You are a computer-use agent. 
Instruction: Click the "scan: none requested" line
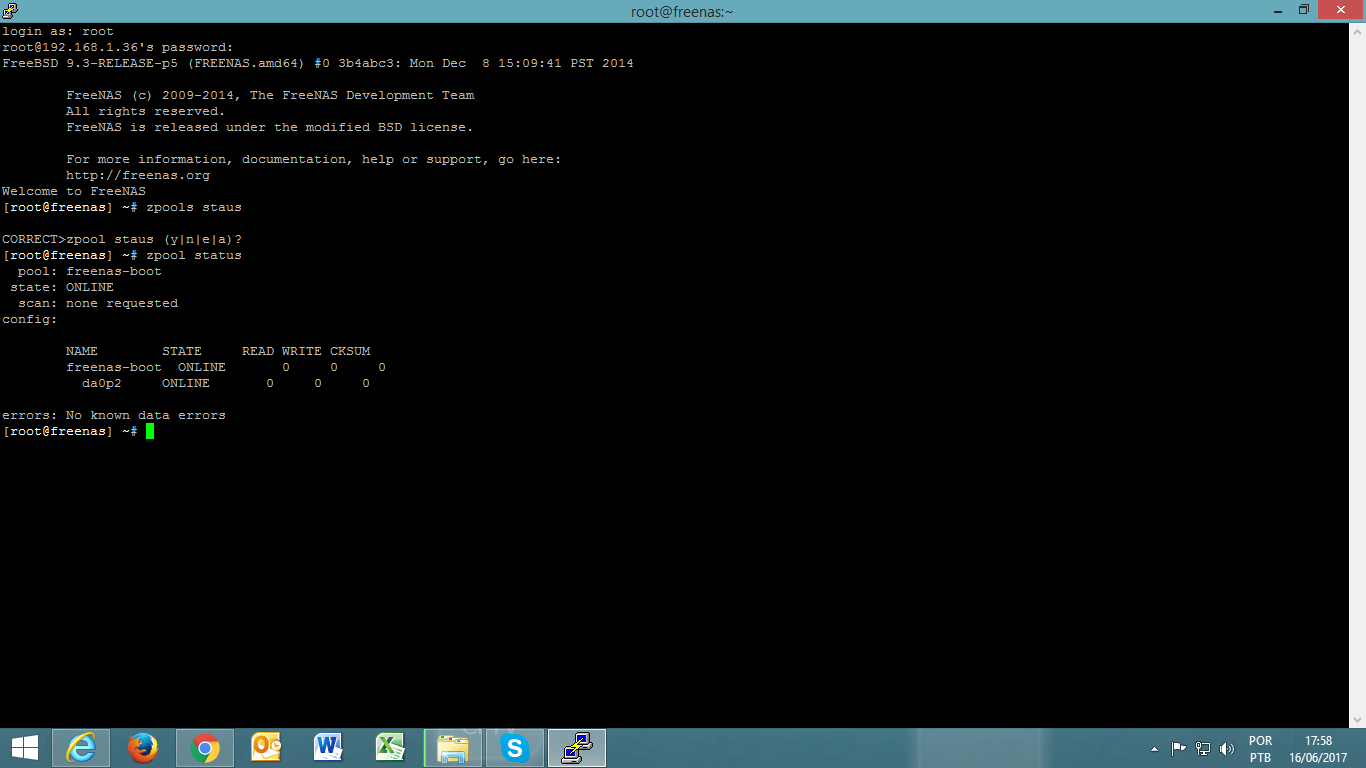98,303
